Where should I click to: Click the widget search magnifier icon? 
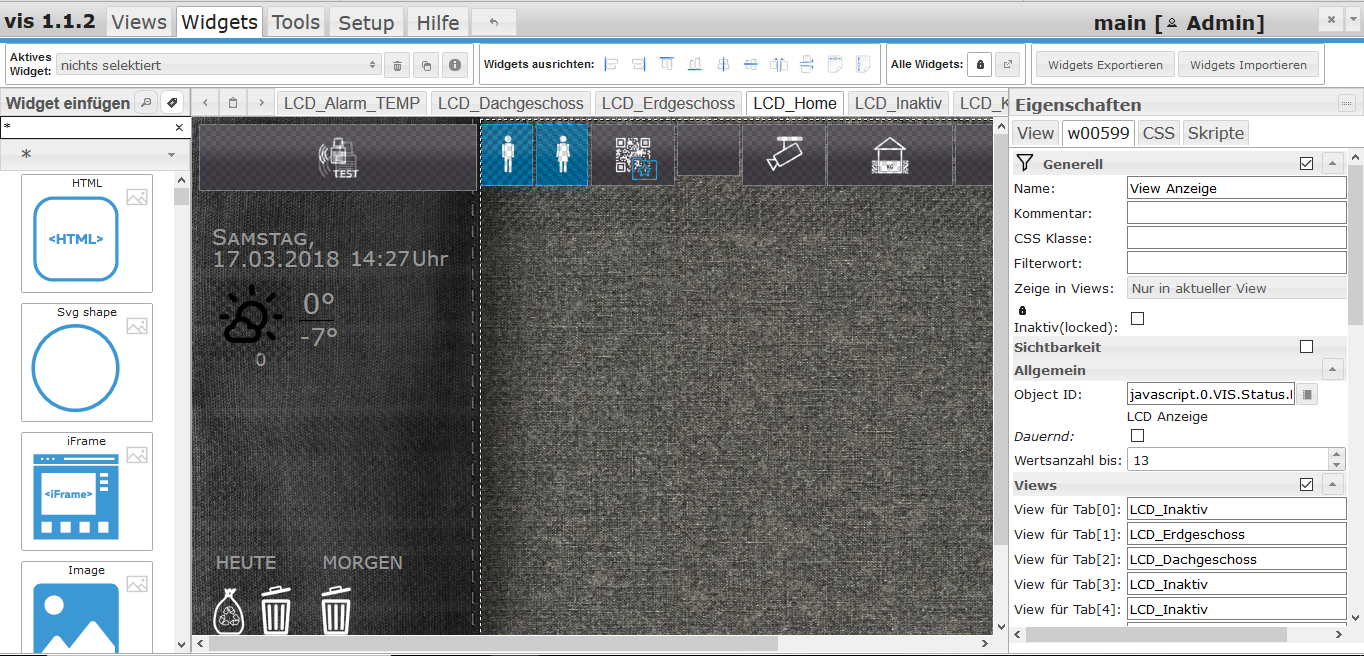click(x=146, y=102)
